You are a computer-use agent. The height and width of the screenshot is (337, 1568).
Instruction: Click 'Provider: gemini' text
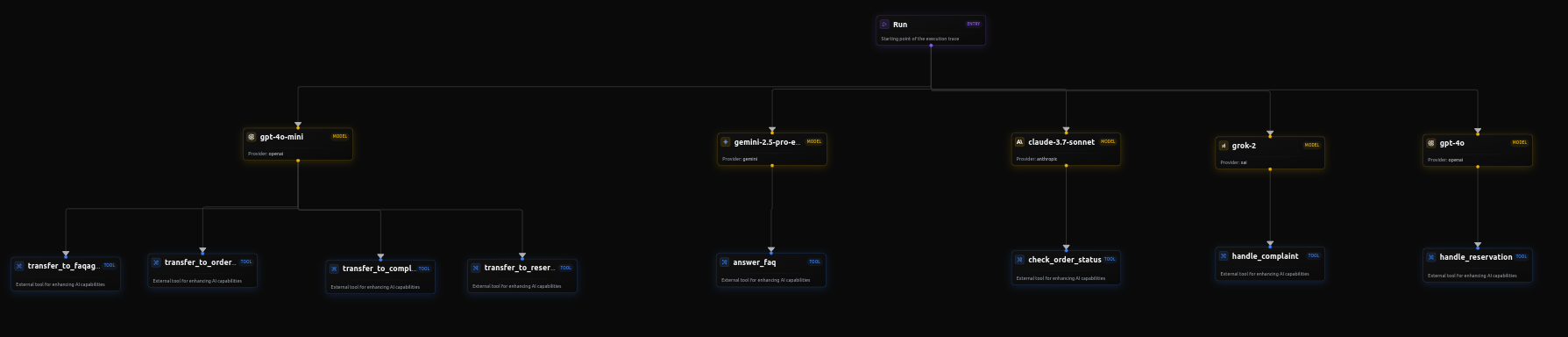click(740, 159)
